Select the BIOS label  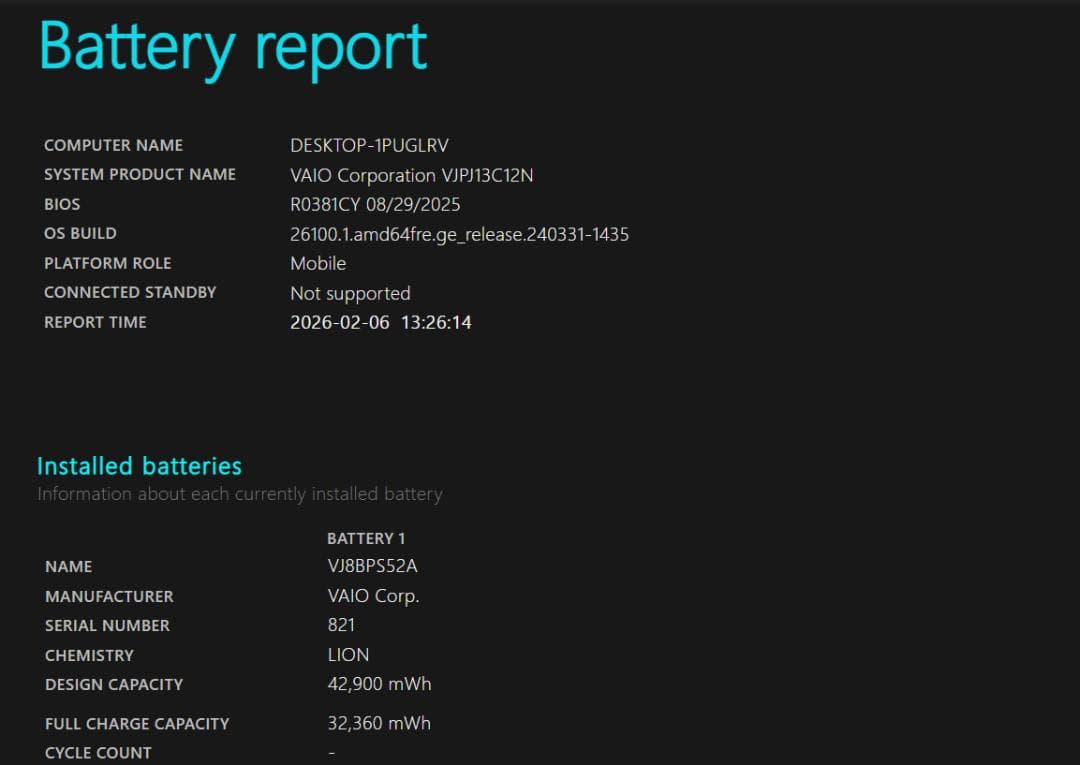(x=62, y=204)
